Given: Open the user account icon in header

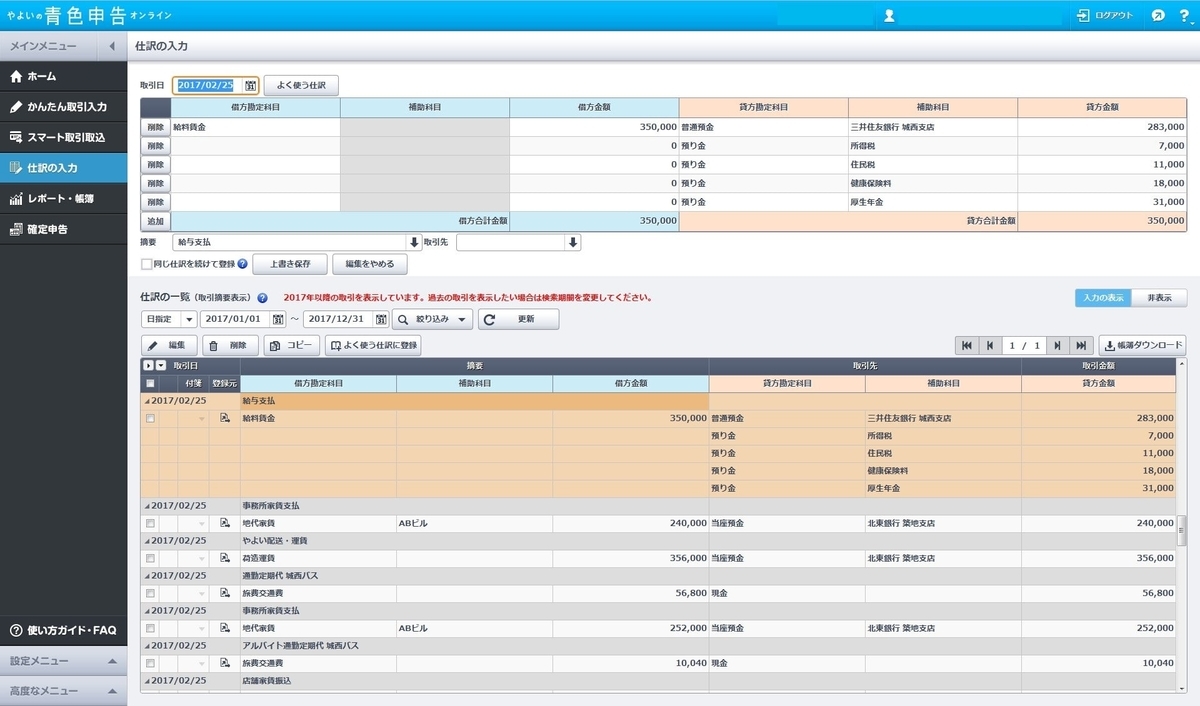Looking at the screenshot, I should pos(889,16).
